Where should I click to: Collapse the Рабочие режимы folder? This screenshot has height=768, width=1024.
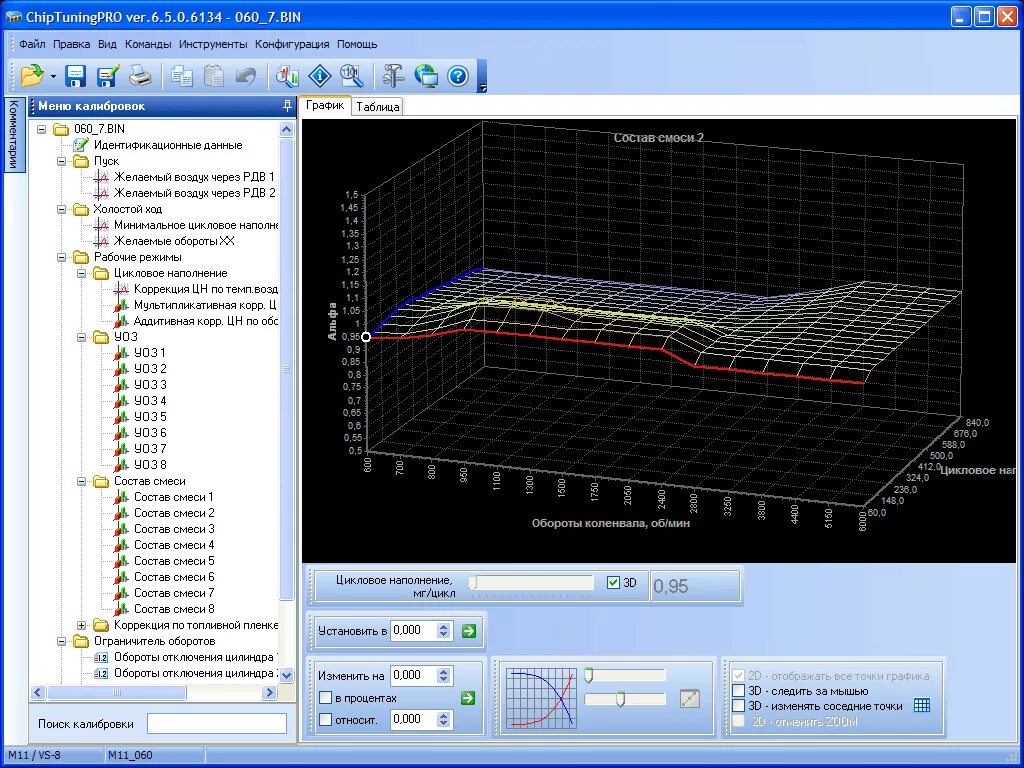(x=61, y=257)
